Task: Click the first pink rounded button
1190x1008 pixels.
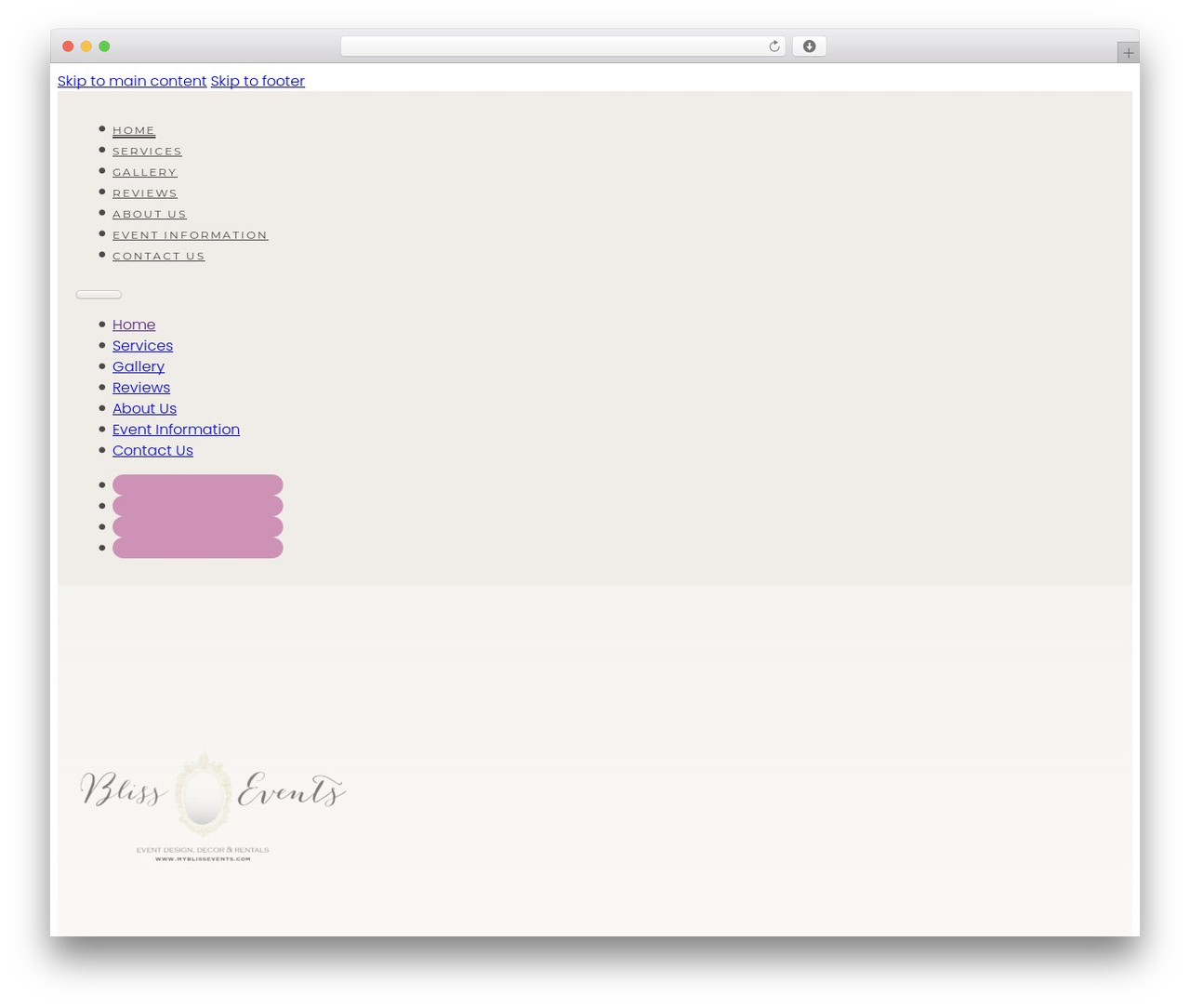Action: tap(198, 485)
